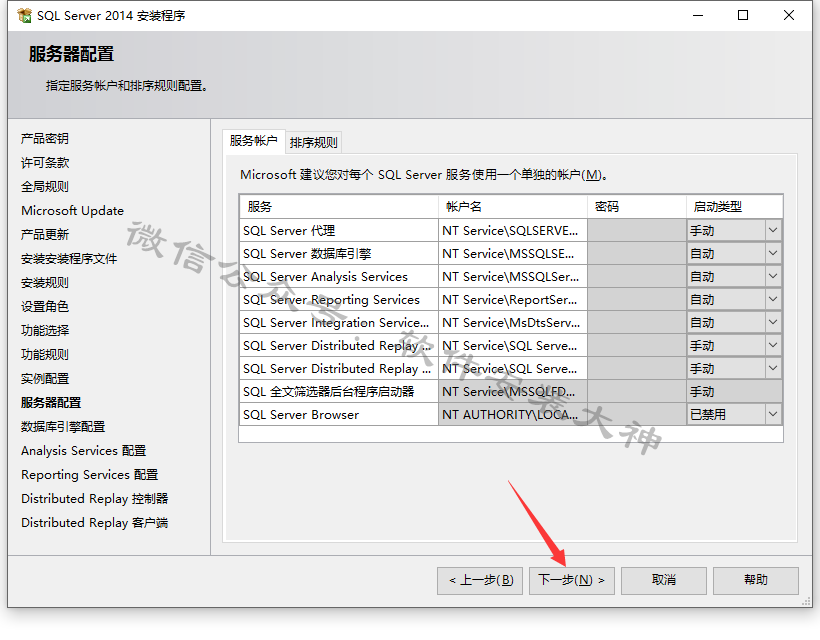Open startup type dropdown for Integration Services
The width and height of the screenshot is (820, 640).
773,322
